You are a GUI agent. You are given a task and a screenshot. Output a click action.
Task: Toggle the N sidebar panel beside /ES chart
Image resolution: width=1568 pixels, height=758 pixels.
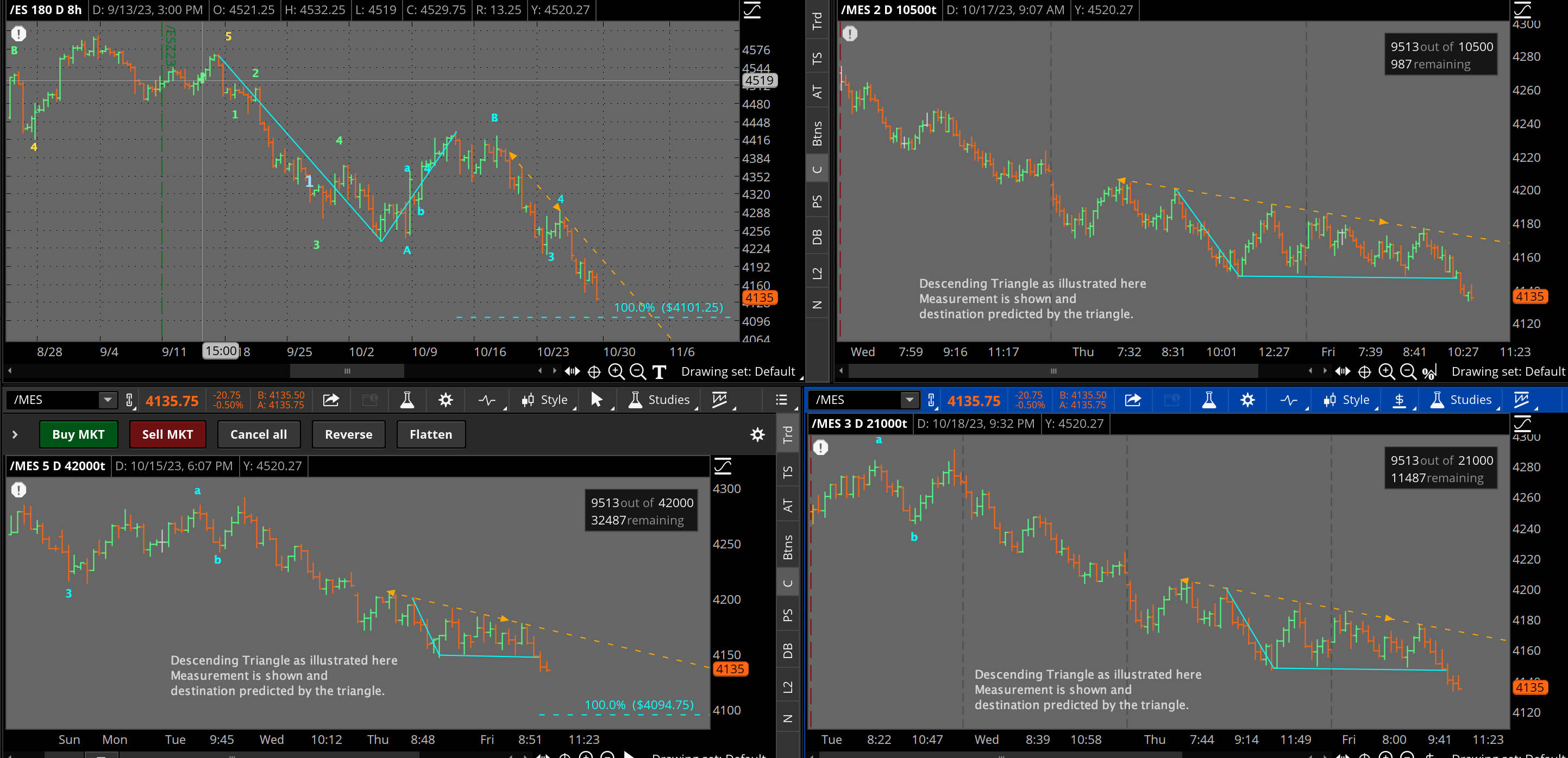pos(817,305)
